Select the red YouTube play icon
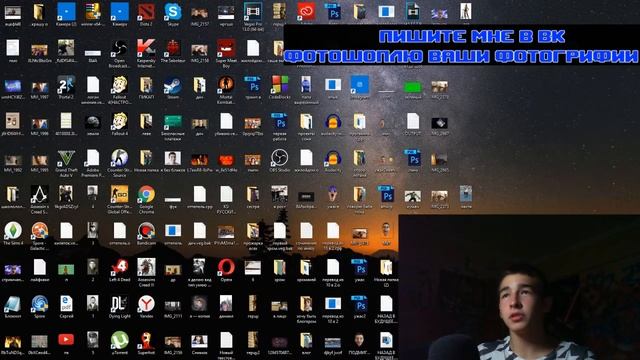Viewport: 640px width, 360px height. [66, 340]
